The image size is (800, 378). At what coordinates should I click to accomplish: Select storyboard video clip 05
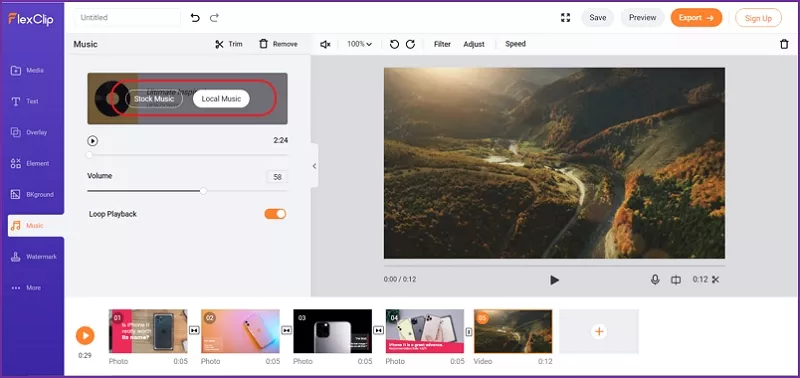coord(513,331)
